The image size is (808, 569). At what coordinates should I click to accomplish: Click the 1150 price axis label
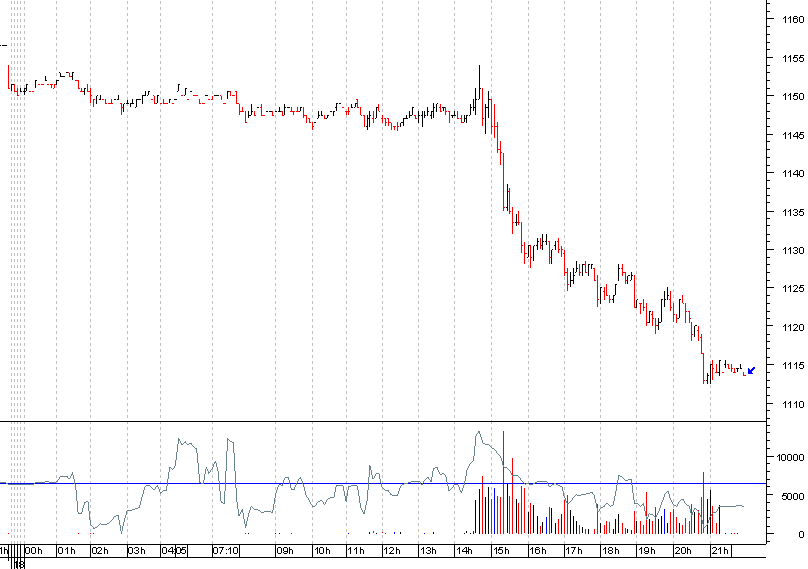[793, 96]
